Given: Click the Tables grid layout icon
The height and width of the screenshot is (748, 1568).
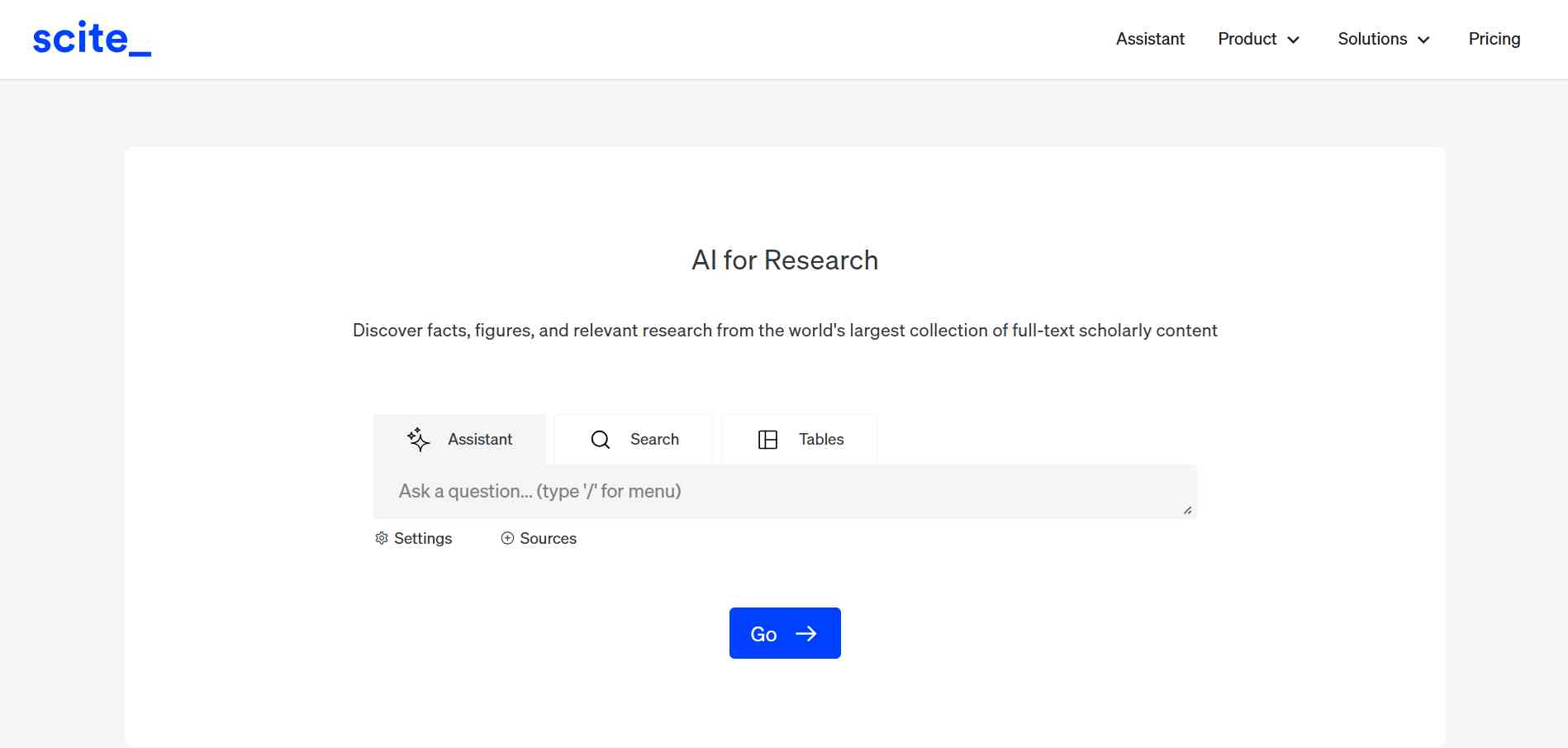Looking at the screenshot, I should pos(767,440).
